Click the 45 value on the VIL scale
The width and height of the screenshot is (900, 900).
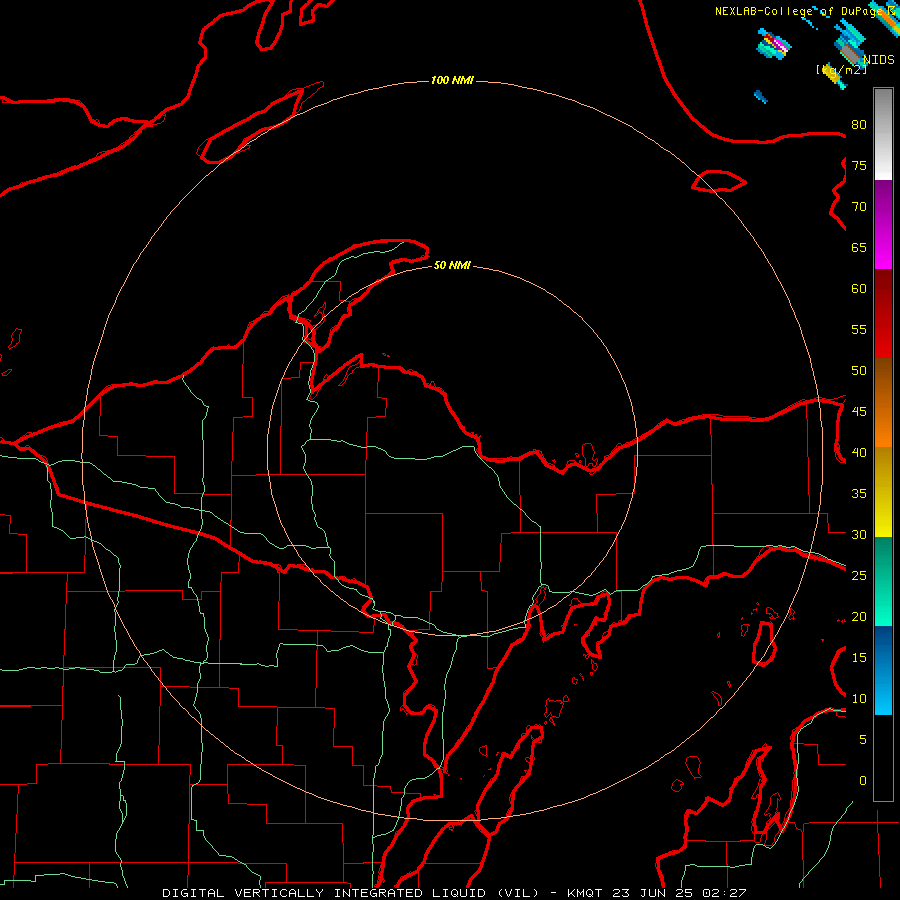859,412
